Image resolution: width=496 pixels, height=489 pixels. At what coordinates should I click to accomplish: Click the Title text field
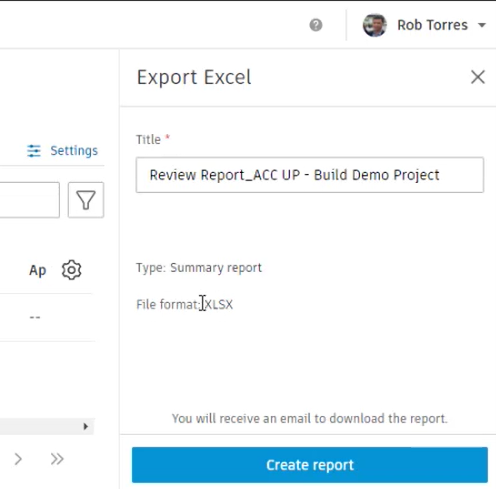click(x=310, y=175)
